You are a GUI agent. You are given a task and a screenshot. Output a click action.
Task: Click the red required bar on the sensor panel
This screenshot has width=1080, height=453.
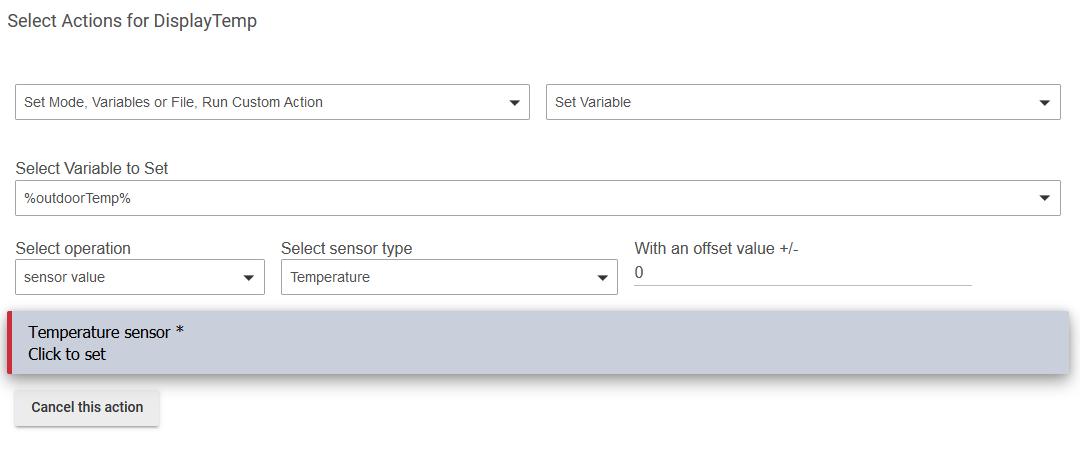click(x=10, y=343)
